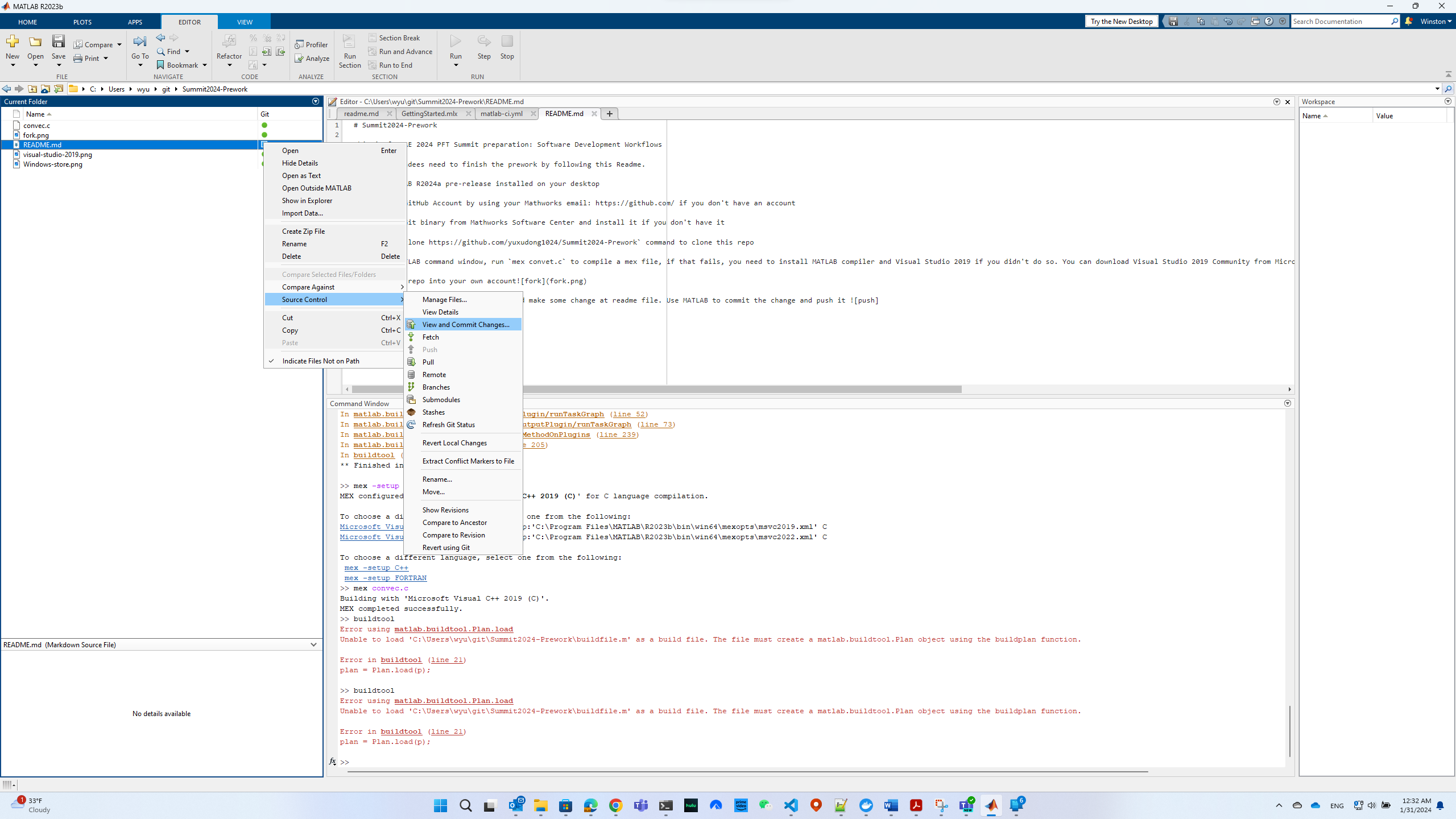Choose Stashes from the Git submenu
This screenshot has height=819, width=1456.
point(433,412)
